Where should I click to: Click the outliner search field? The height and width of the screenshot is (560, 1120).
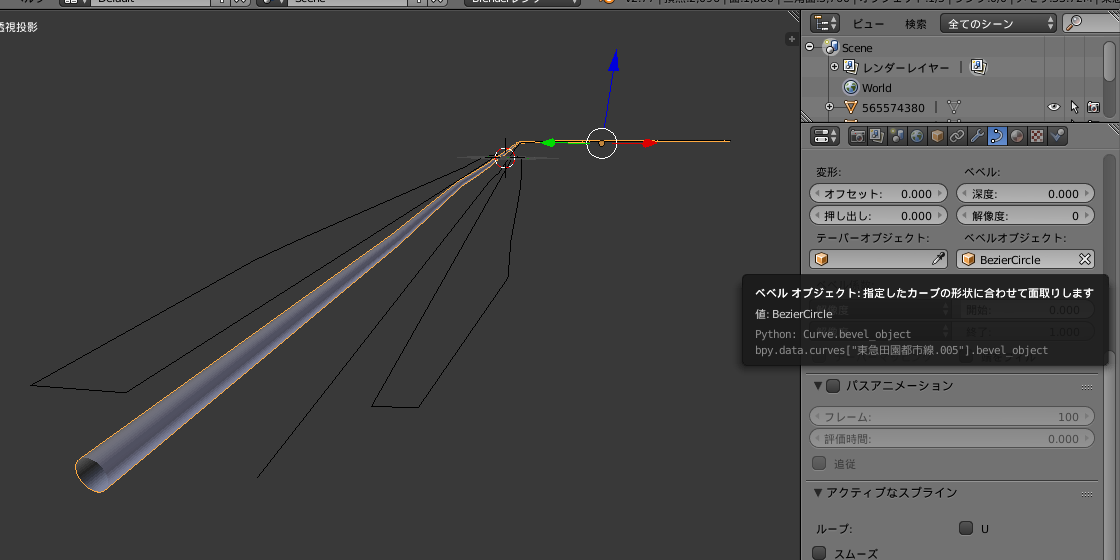[1091, 24]
